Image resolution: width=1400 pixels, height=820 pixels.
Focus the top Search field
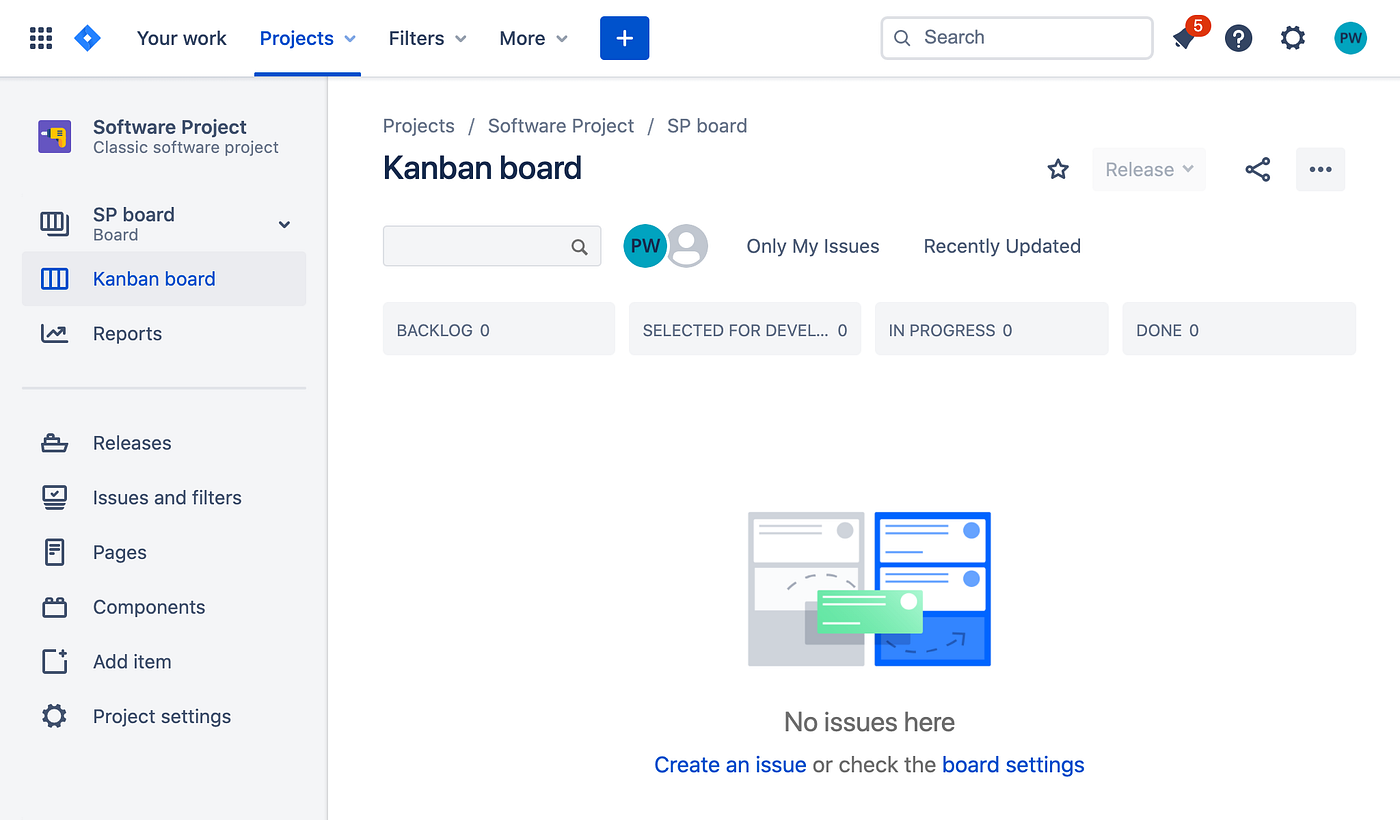click(x=1017, y=38)
